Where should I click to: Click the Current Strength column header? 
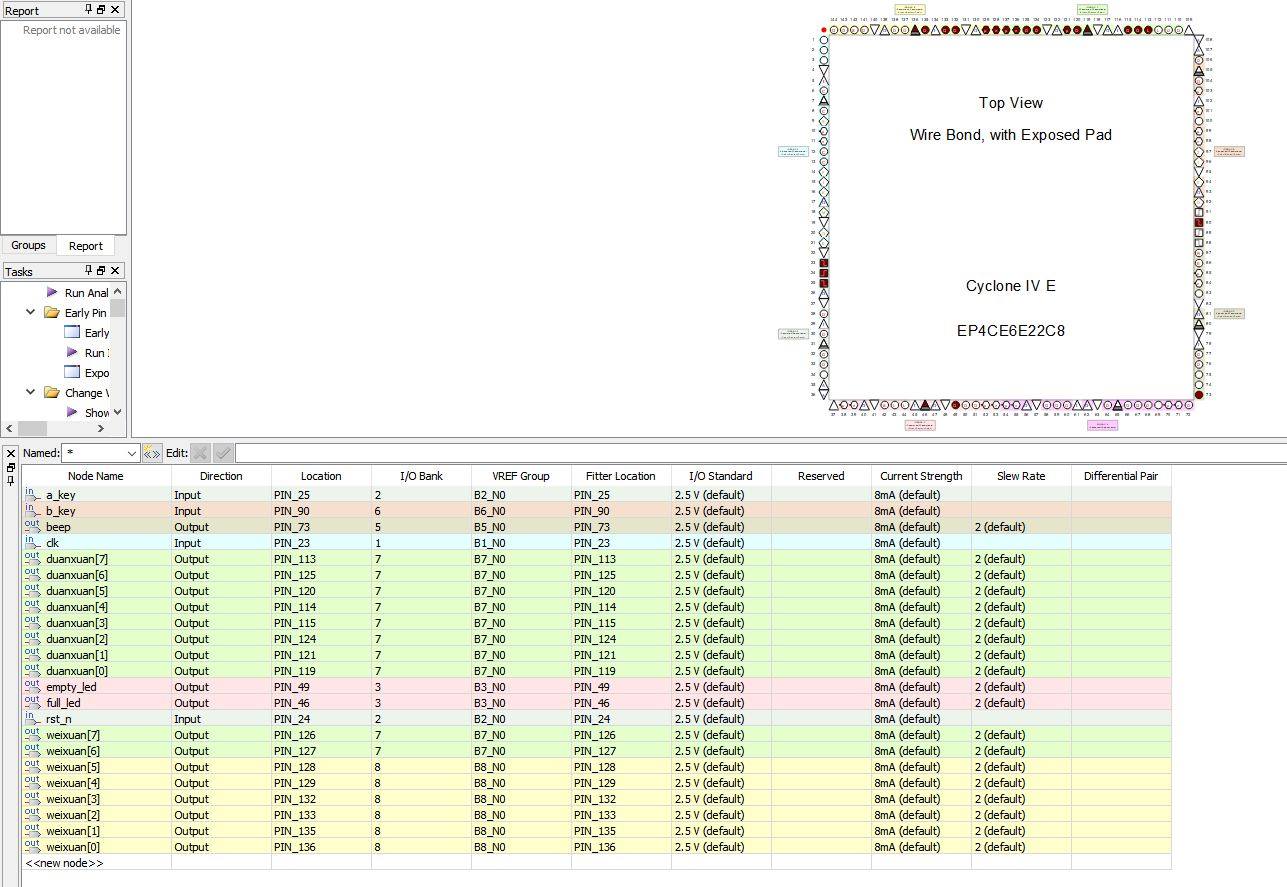pyautogui.click(x=921, y=476)
